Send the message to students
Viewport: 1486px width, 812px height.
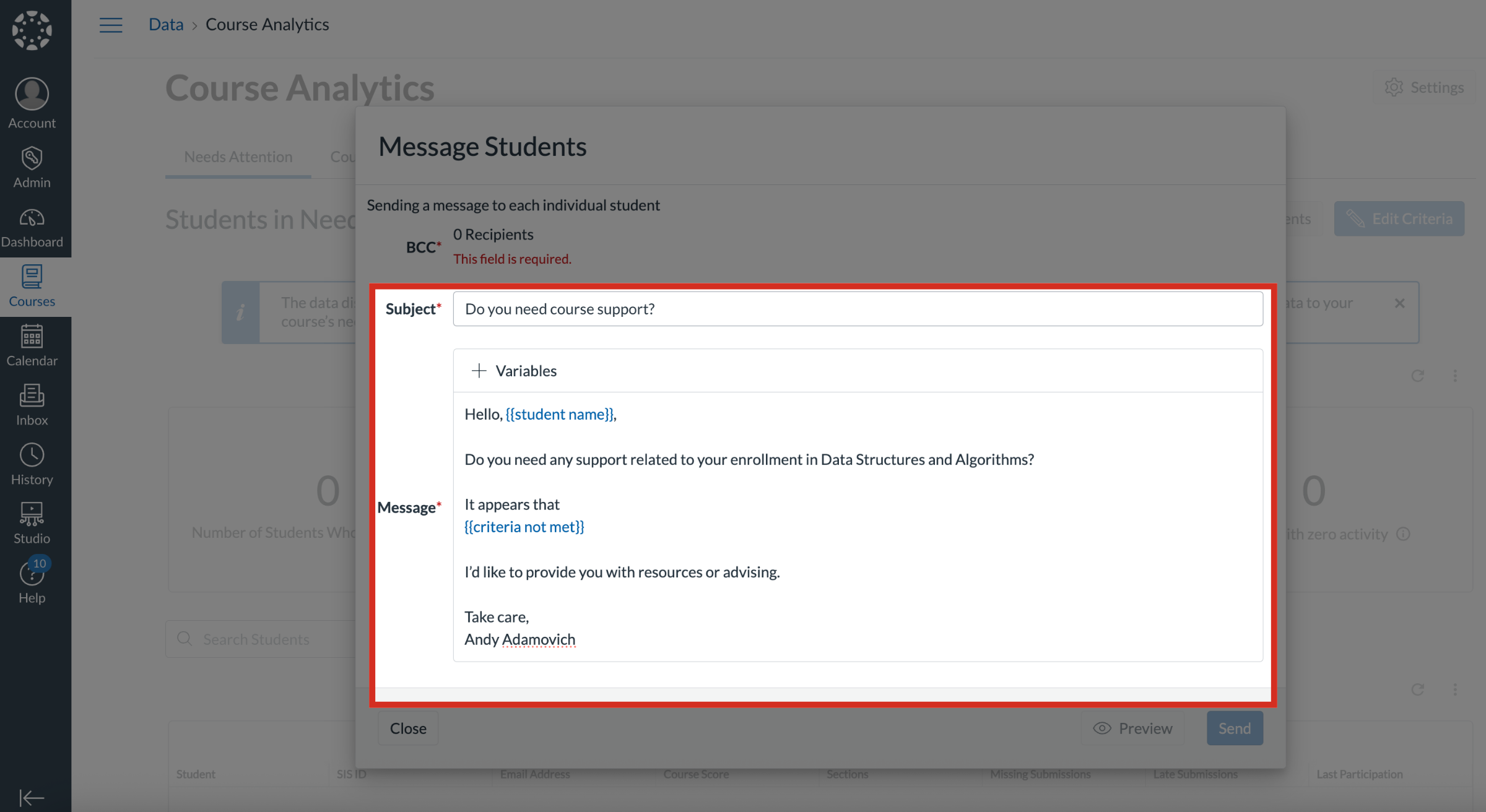[x=1234, y=728]
